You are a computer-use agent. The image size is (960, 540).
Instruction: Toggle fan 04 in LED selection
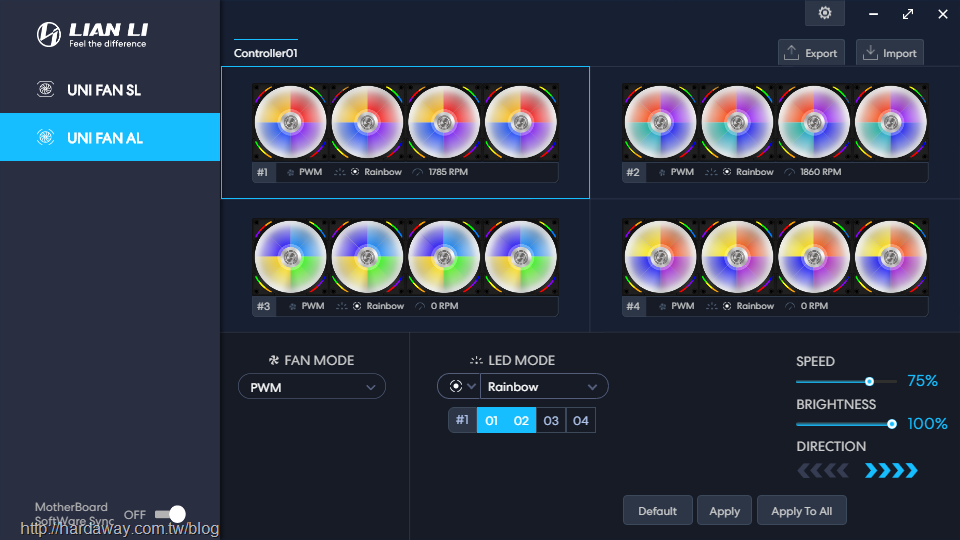(580, 421)
